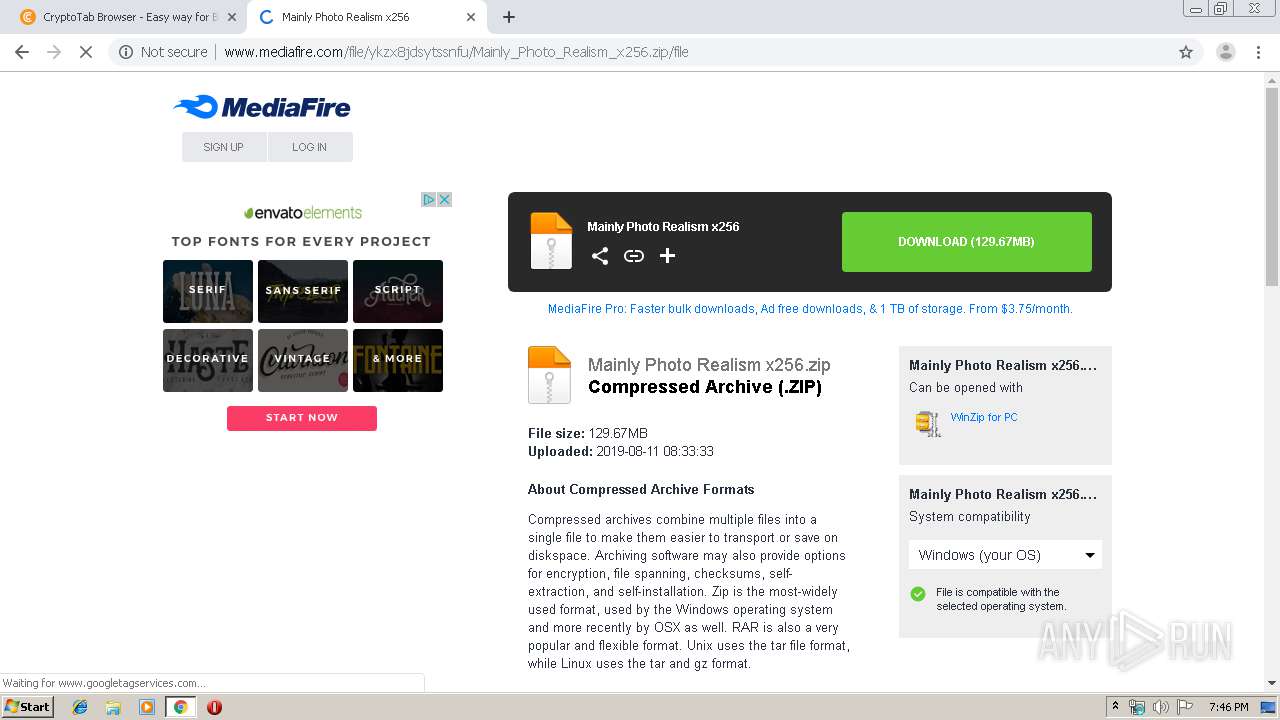Click the red Opera taskbar icon
1280x720 pixels.
[214, 707]
